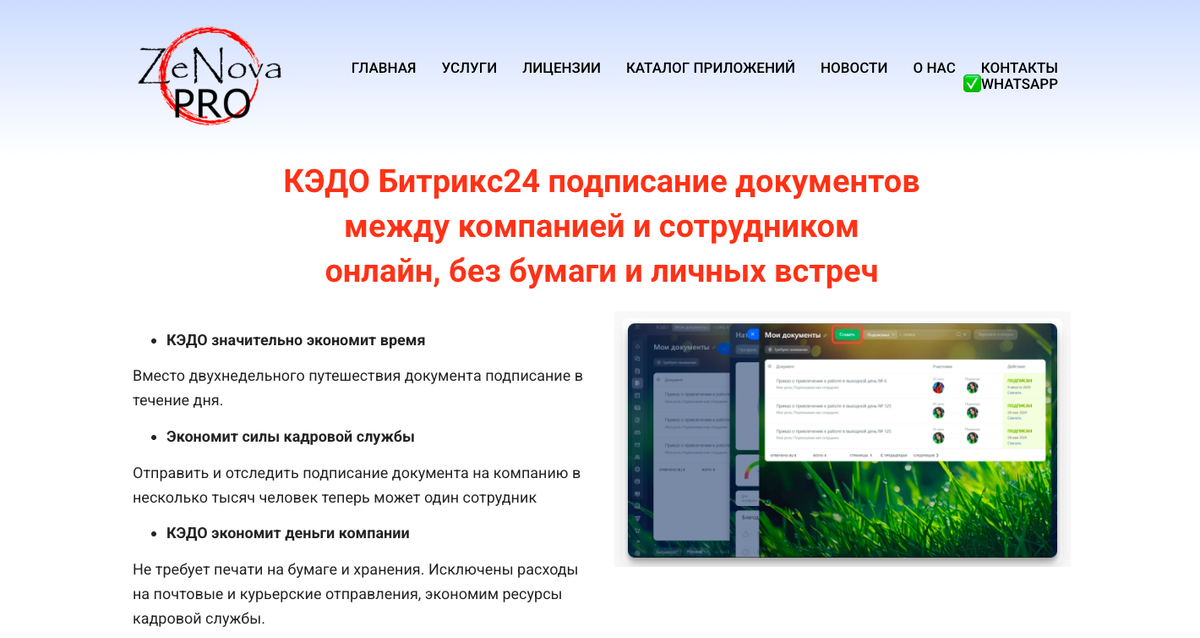Open the УСЛУГИ menu item
Viewport: 1200px width, 638px height.
point(469,68)
